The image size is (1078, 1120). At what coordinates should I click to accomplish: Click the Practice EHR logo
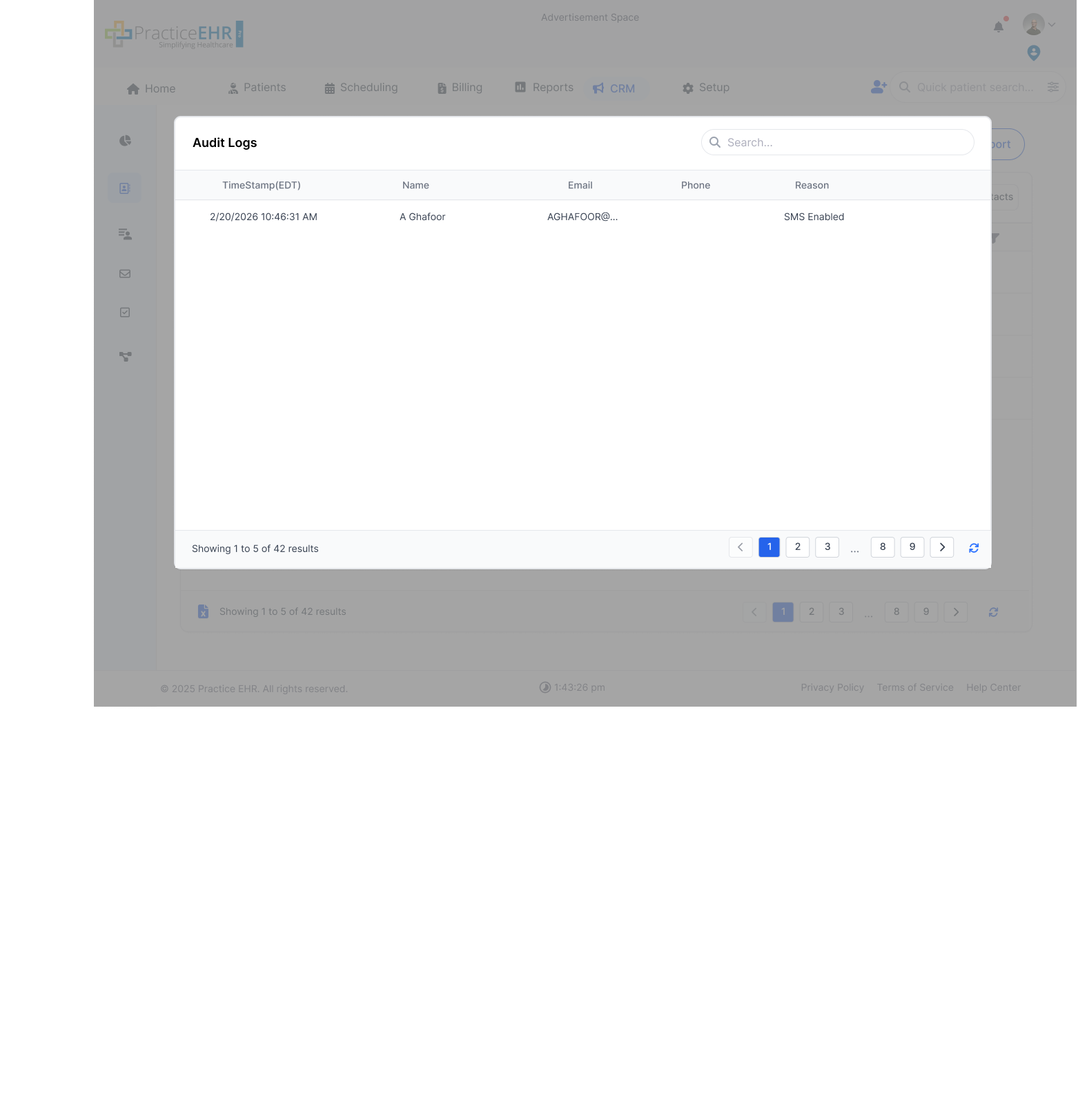pyautogui.click(x=174, y=34)
